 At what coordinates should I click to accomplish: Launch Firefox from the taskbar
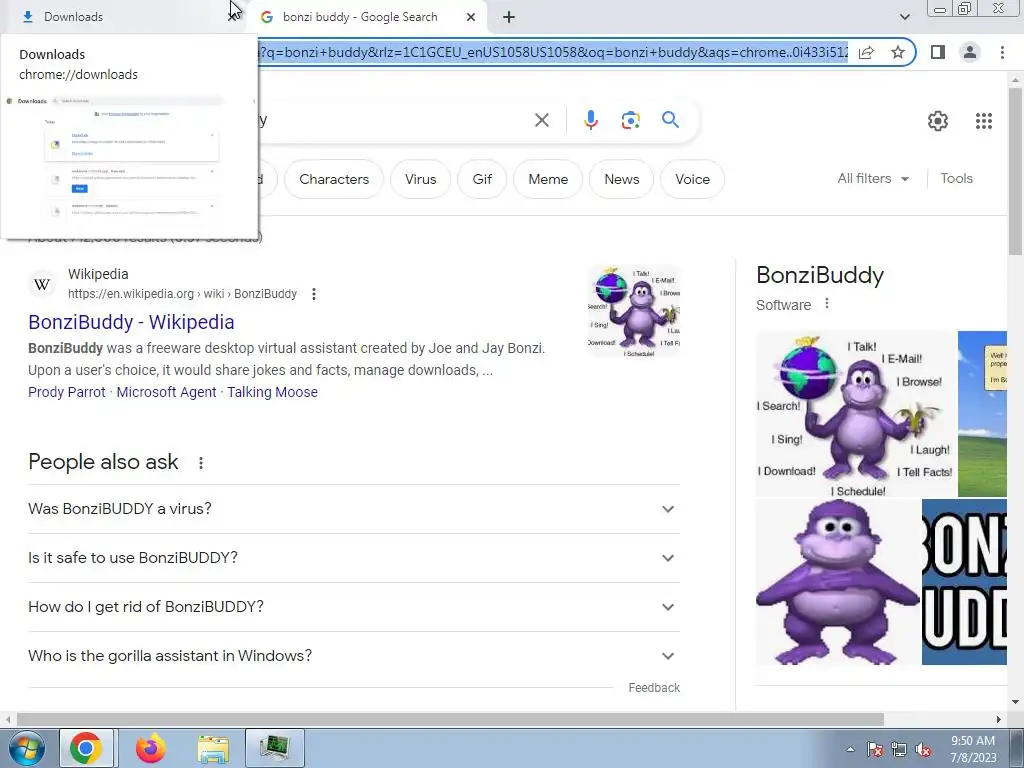coord(150,748)
